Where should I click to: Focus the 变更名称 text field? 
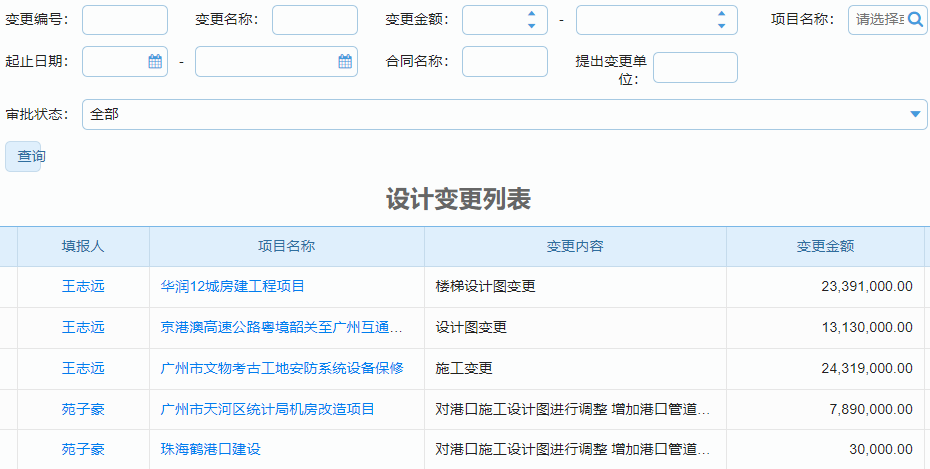[x=314, y=20]
